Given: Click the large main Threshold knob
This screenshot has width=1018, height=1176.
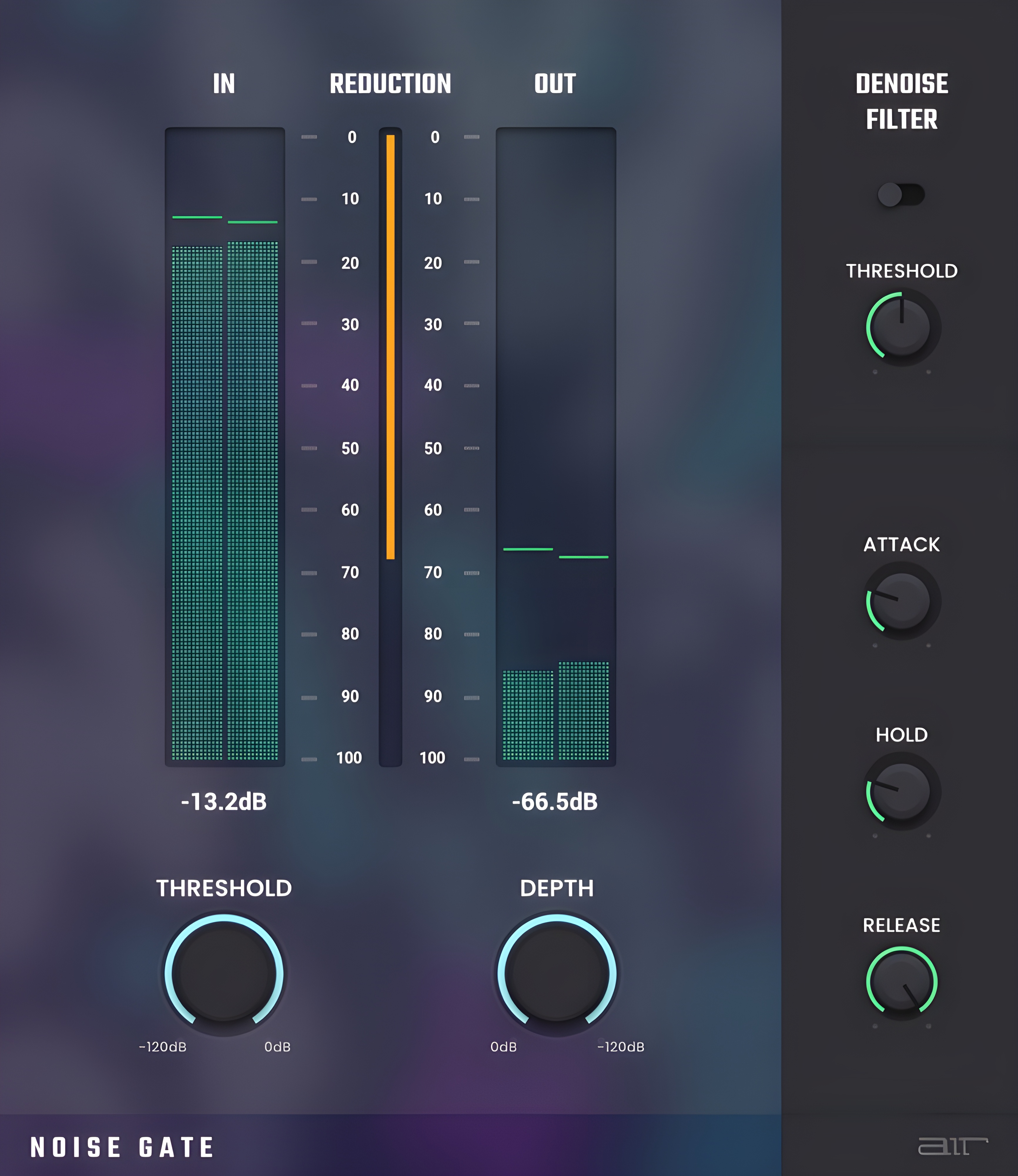Looking at the screenshot, I should click(x=224, y=973).
